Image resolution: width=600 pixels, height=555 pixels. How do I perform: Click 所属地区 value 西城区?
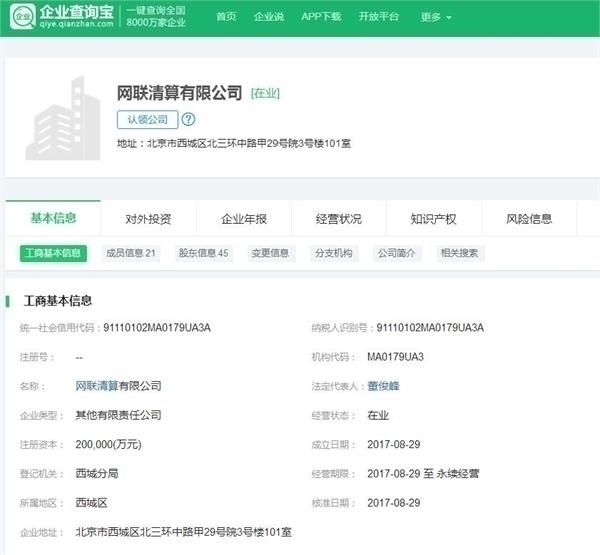click(x=91, y=503)
